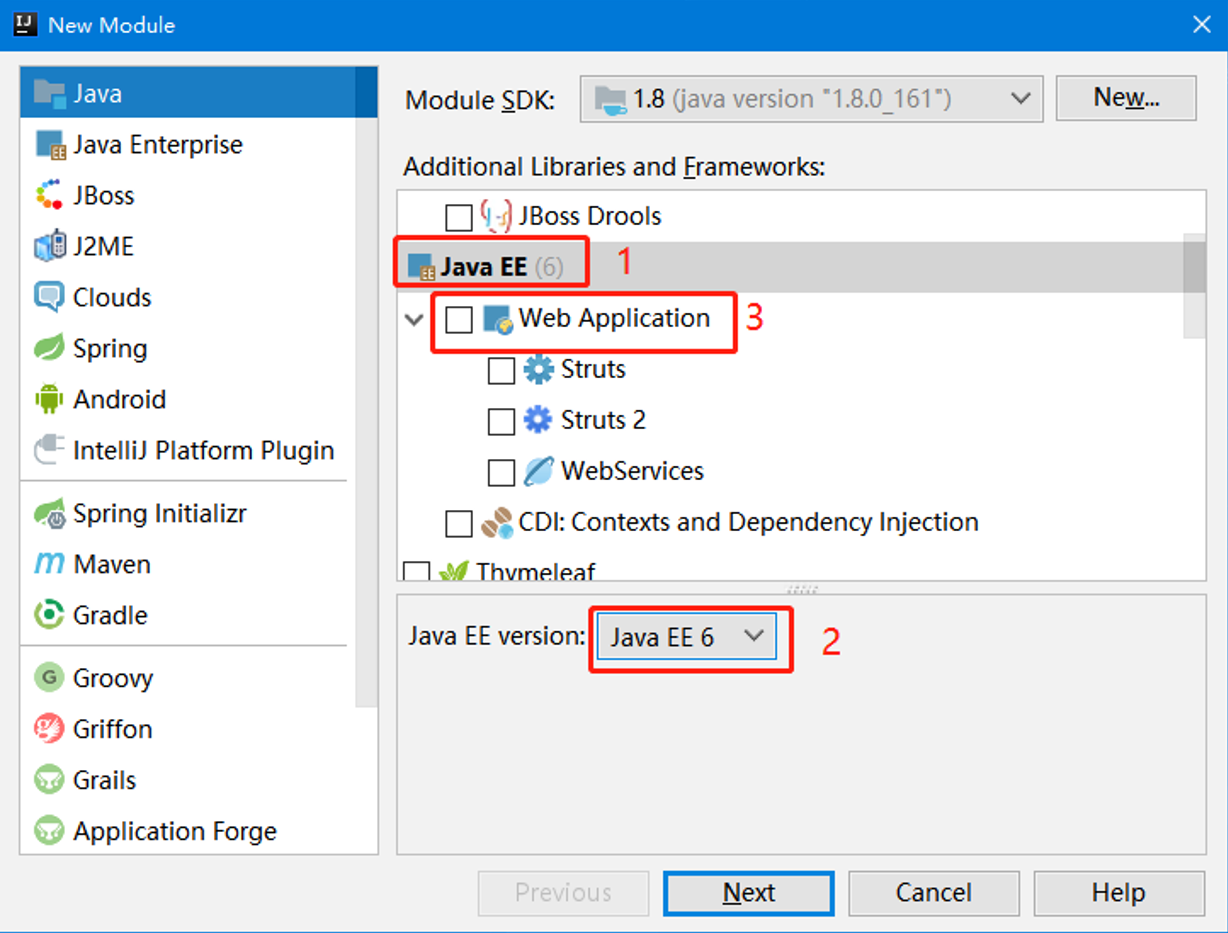Click the Cancel button

point(934,893)
